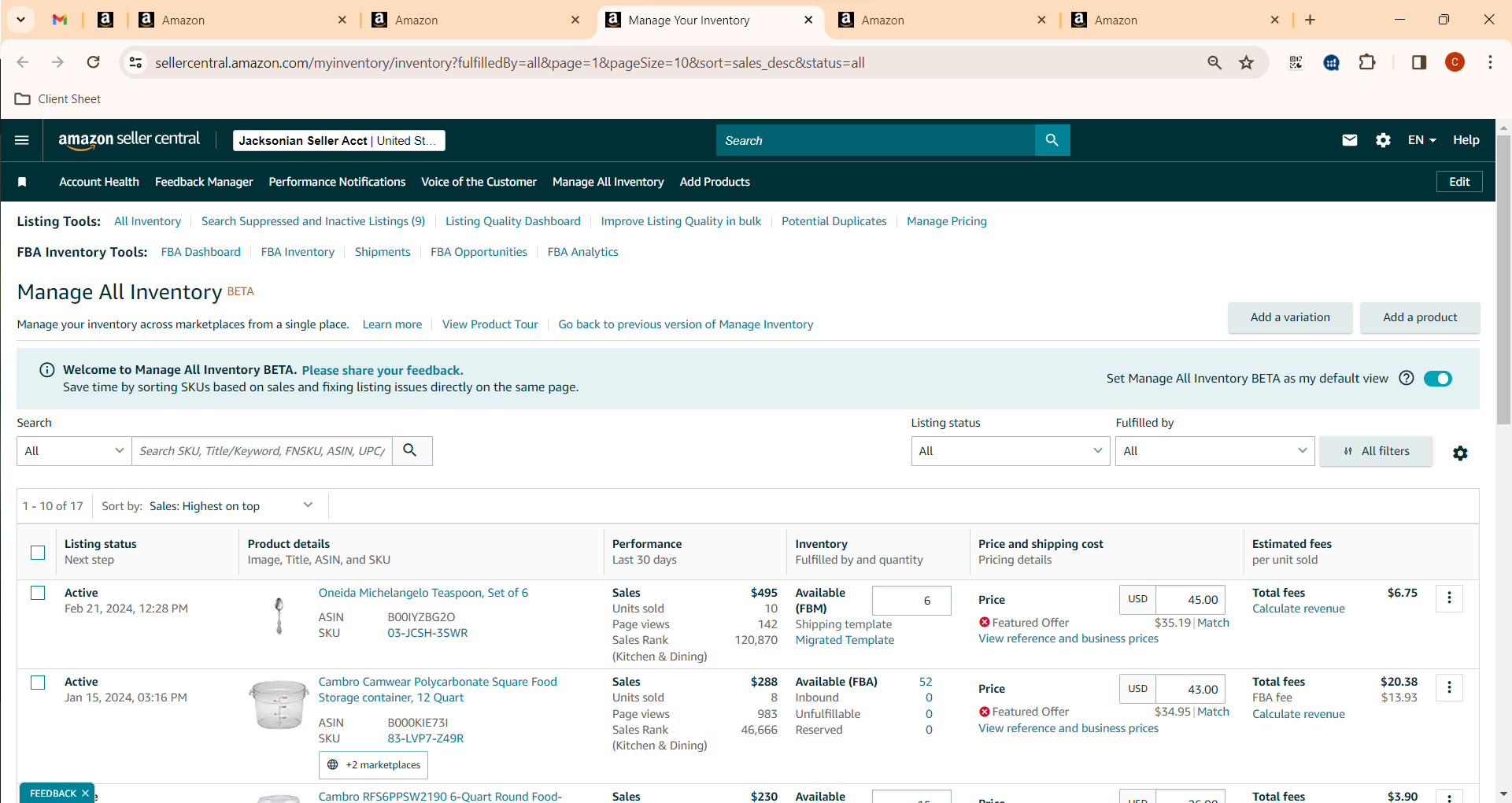Open Search Suppressed and Inactive Listings link
This screenshot has height=803, width=1512.
pyautogui.click(x=313, y=221)
